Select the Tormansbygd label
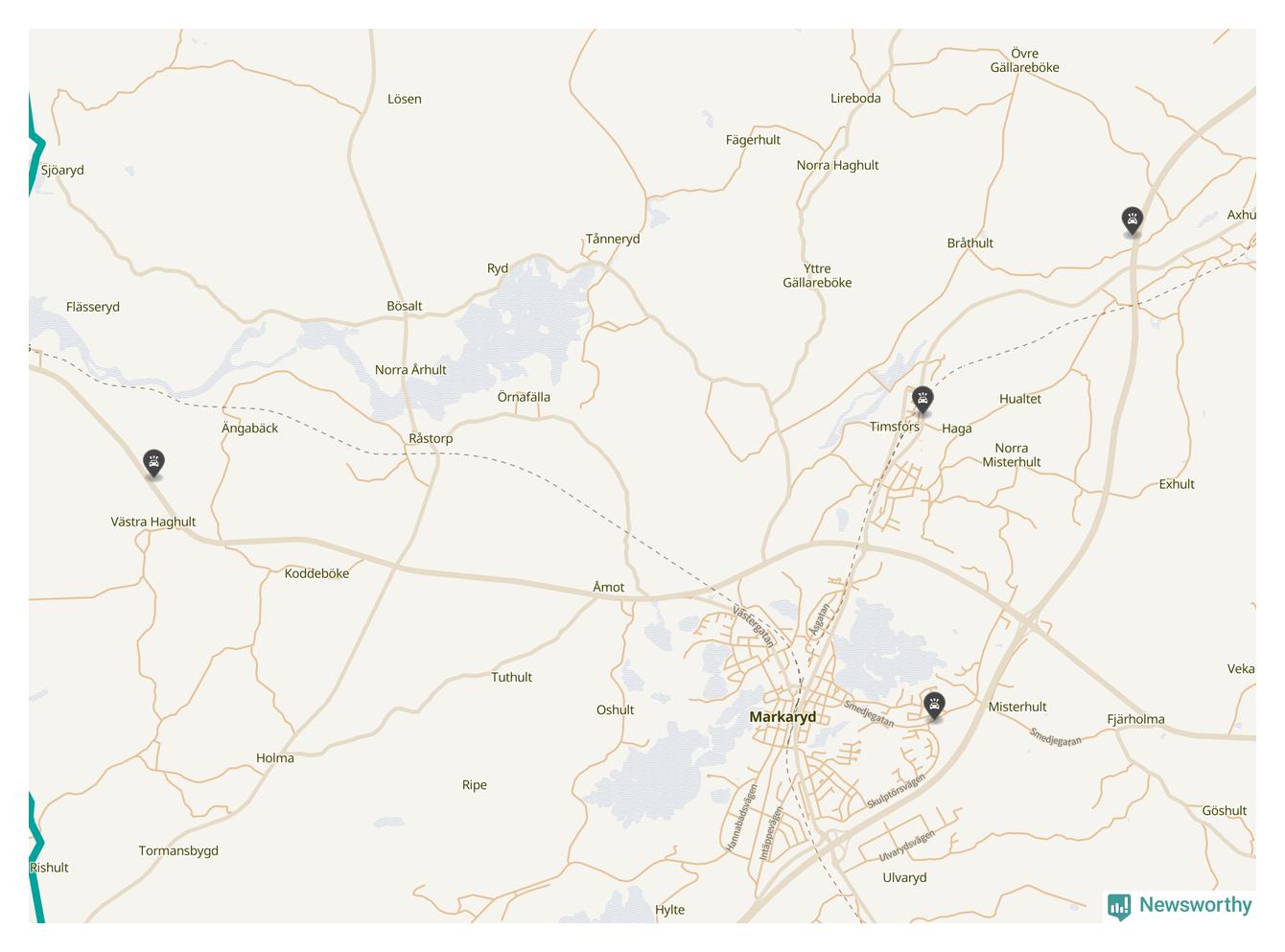1285x952 pixels. (178, 850)
